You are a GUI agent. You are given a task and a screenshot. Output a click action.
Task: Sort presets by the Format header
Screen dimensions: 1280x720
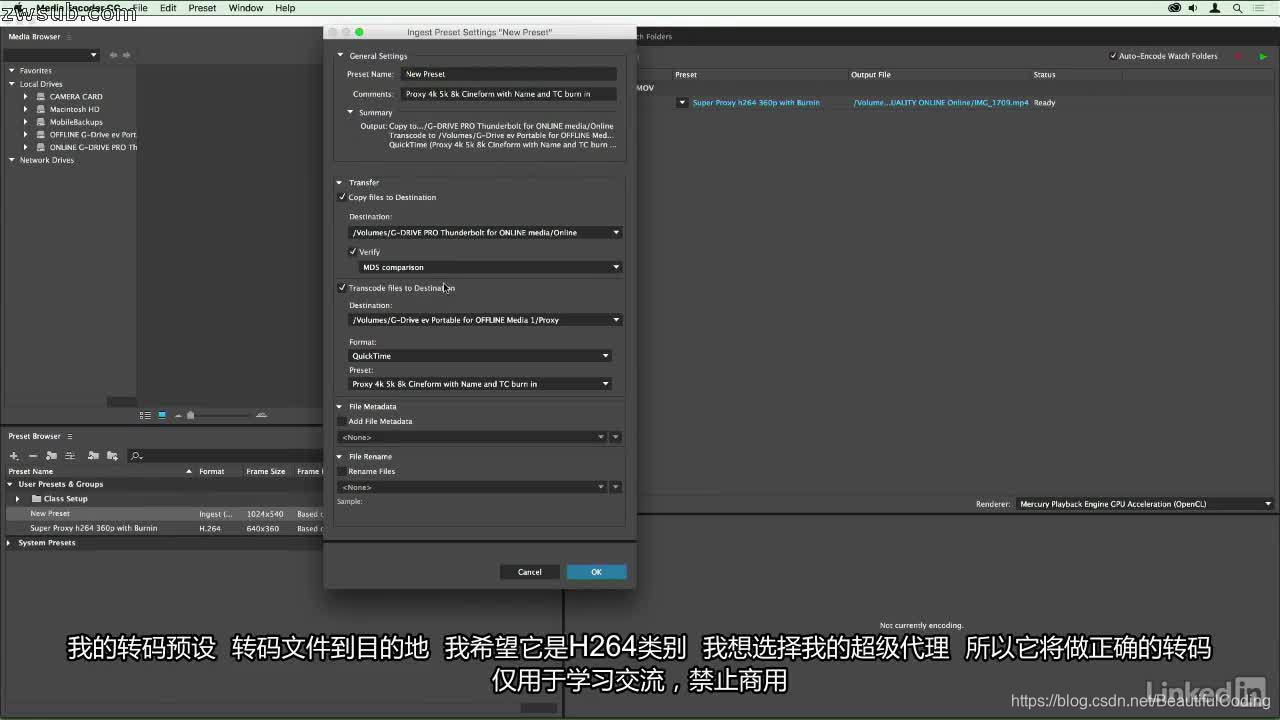pos(212,472)
